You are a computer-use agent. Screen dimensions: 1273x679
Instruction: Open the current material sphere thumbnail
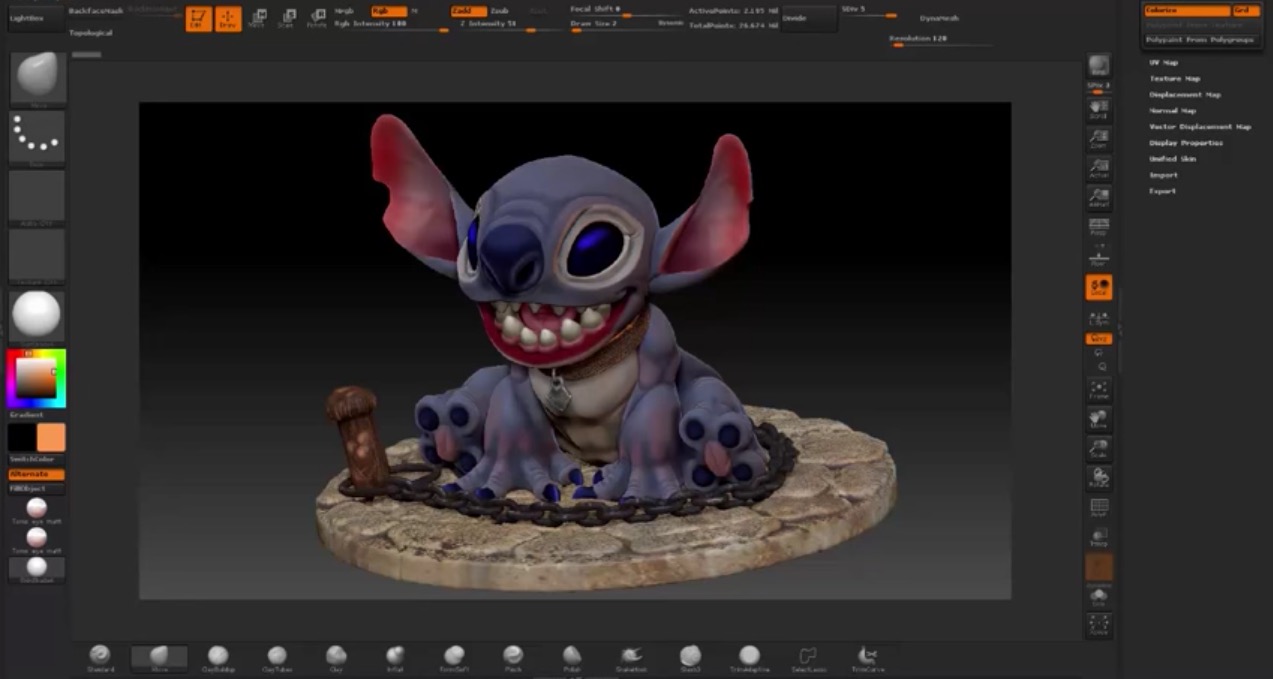(x=36, y=315)
